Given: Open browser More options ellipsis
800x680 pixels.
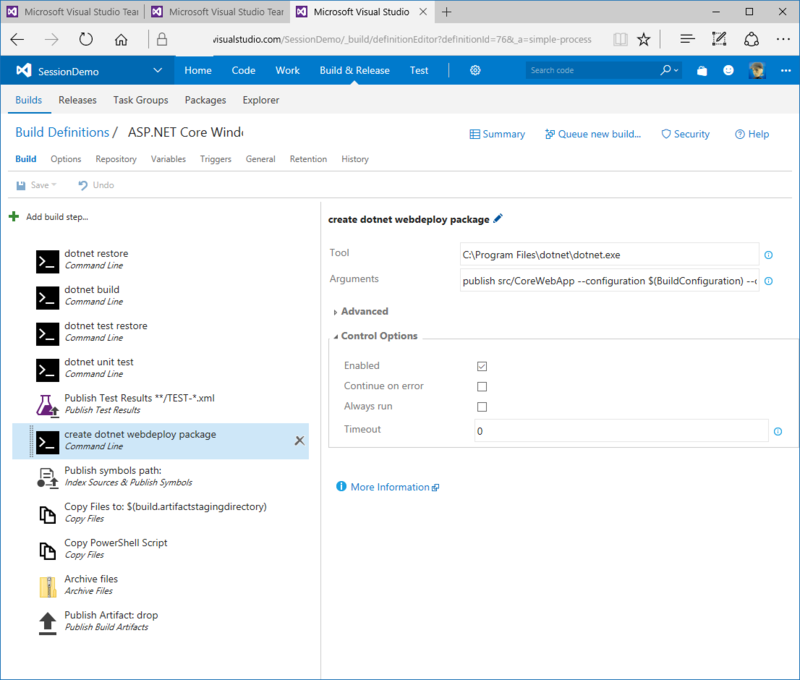Looking at the screenshot, I should click(x=783, y=39).
